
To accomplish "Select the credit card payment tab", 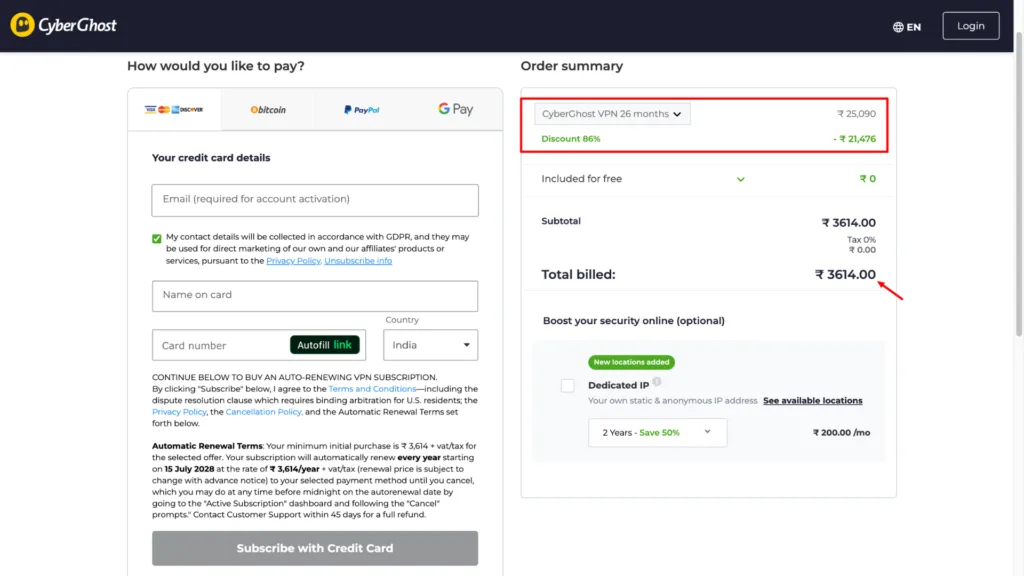I will pos(174,110).
